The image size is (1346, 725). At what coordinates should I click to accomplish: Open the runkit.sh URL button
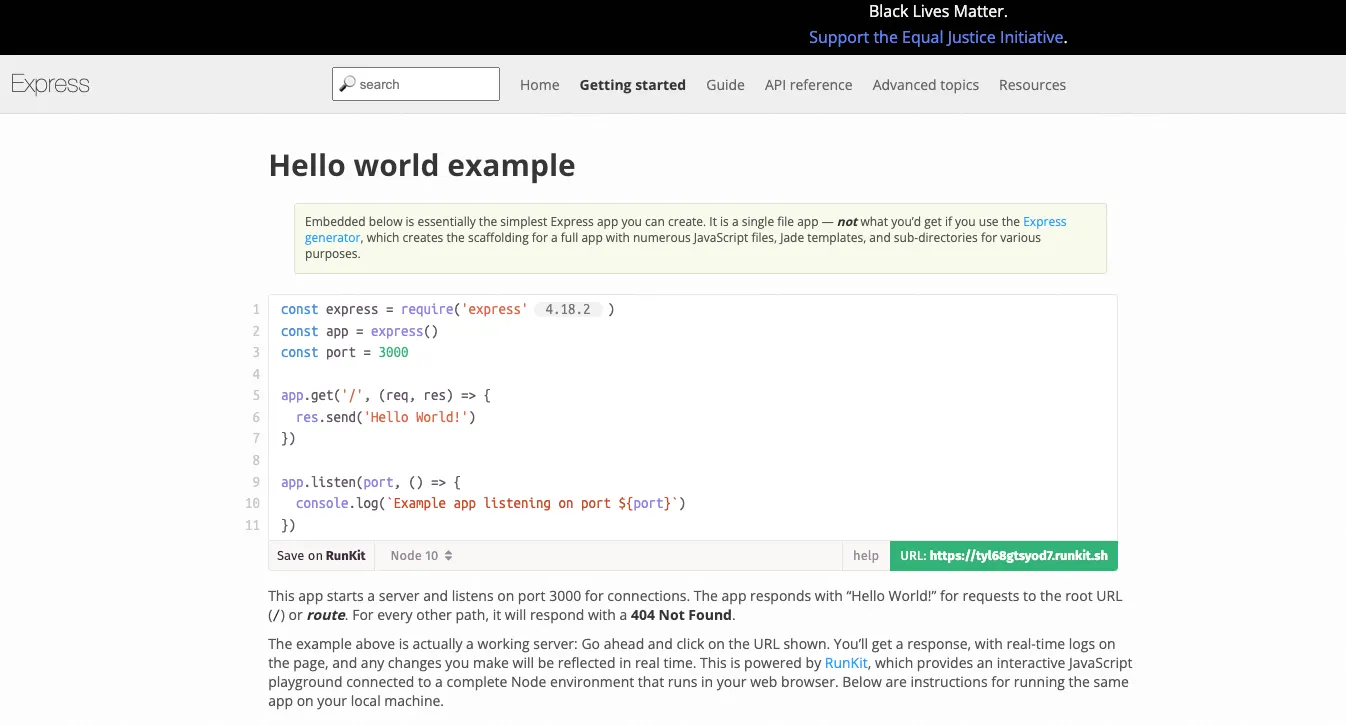1004,556
